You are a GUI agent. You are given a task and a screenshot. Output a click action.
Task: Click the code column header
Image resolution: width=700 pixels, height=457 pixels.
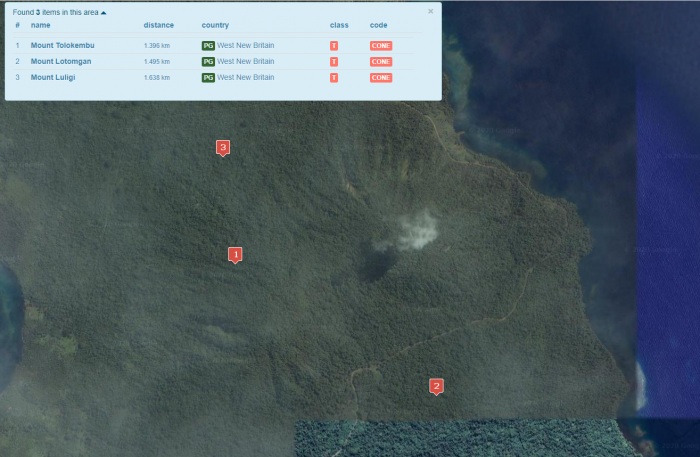click(379, 24)
